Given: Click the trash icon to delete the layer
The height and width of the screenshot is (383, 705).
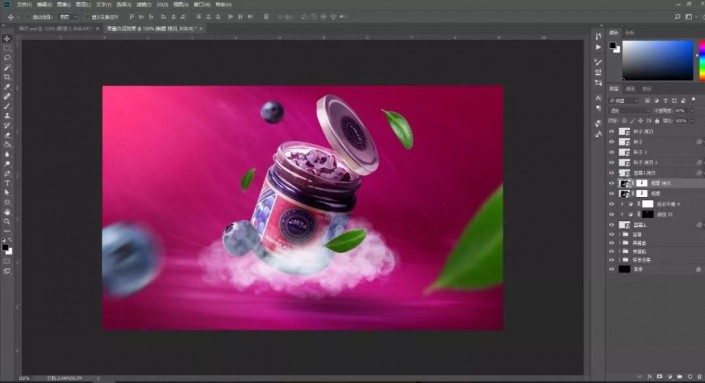Looking at the screenshot, I should click(699, 376).
